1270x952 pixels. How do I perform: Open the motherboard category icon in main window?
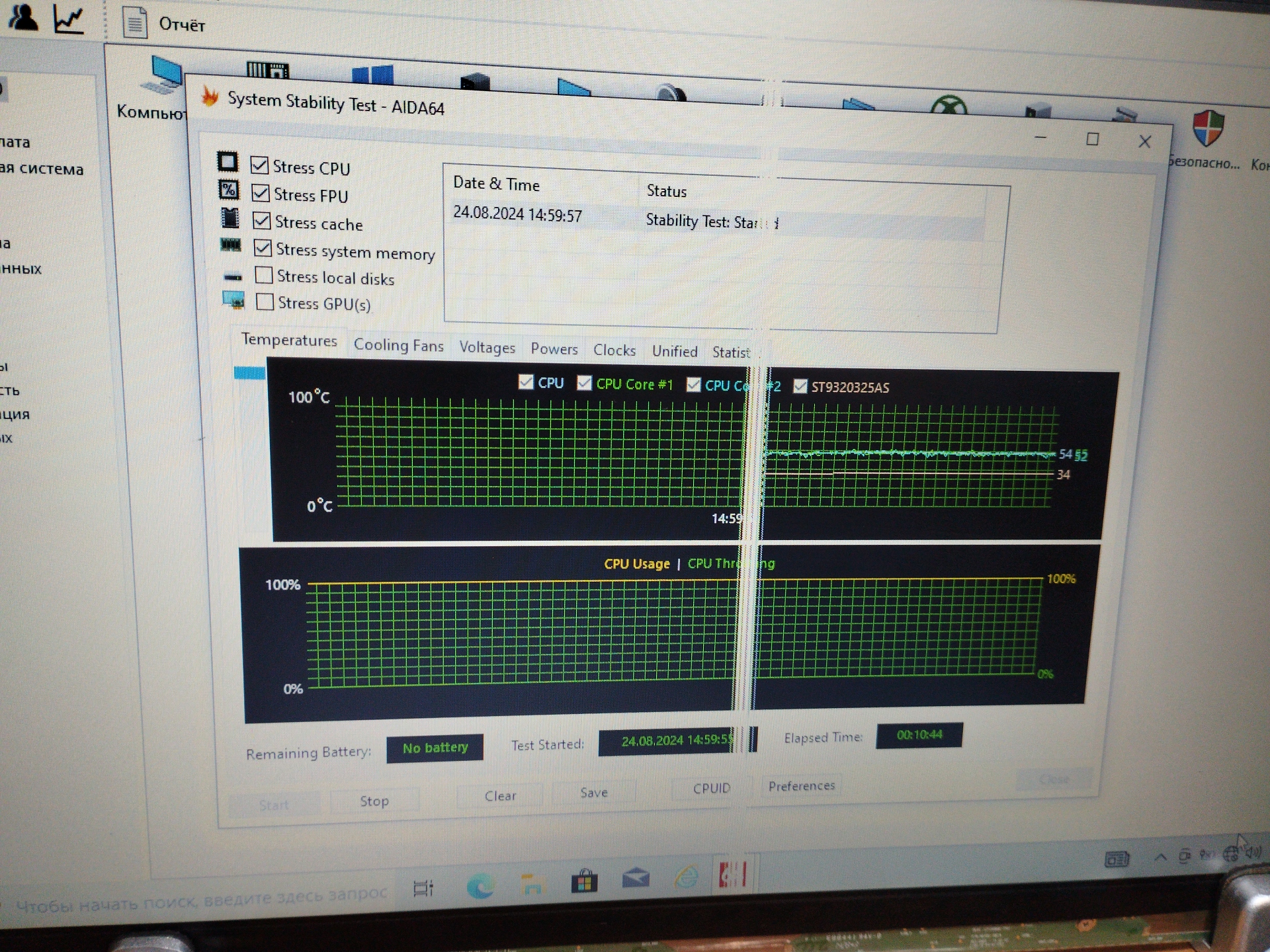click(267, 69)
